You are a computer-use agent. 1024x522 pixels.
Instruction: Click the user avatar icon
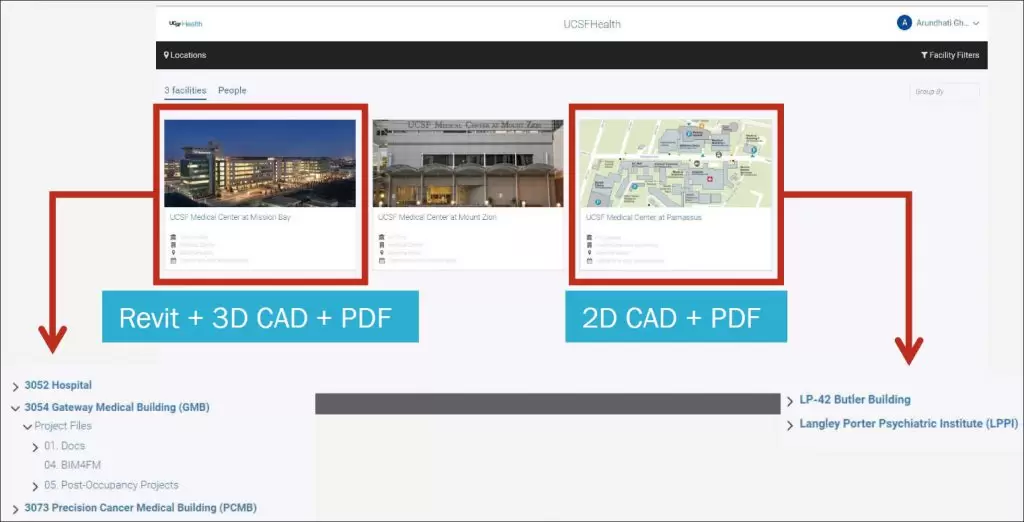[x=904, y=23]
